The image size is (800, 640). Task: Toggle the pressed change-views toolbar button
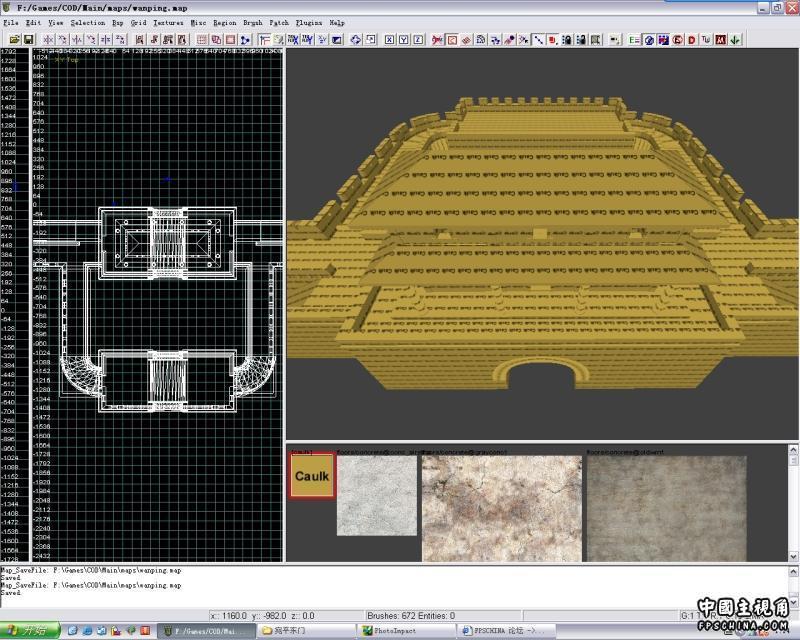click(x=264, y=40)
